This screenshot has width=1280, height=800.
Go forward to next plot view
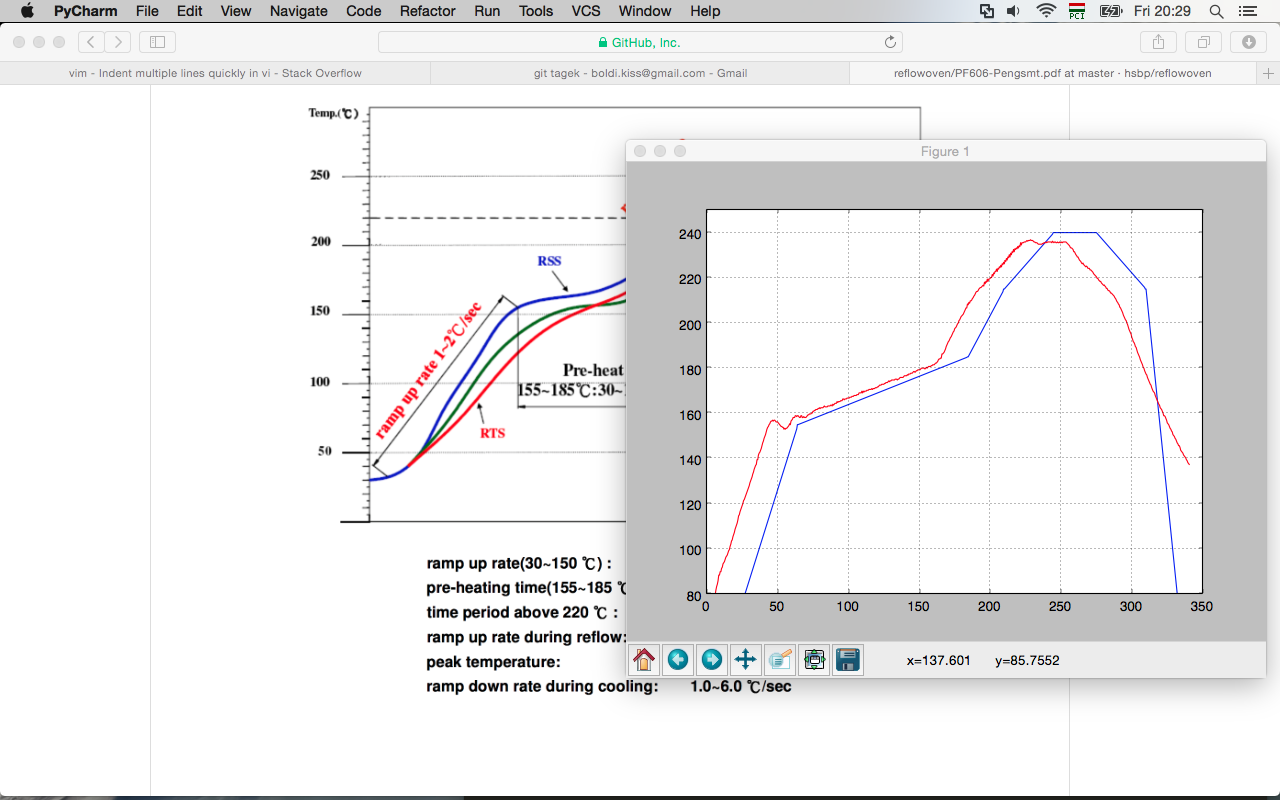point(712,660)
